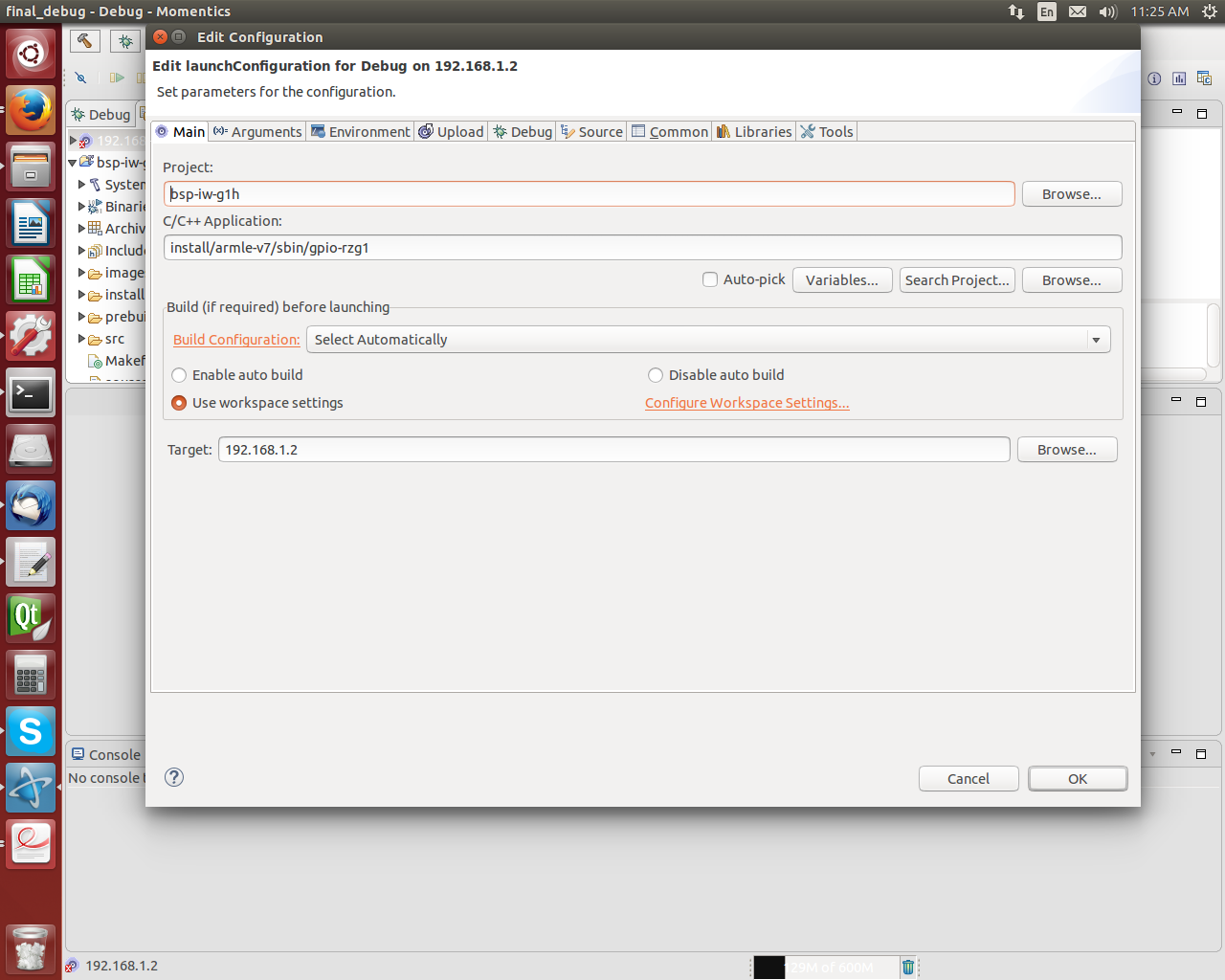Click the build hammer toolbar icon
Image resolution: width=1225 pixels, height=980 pixels.
84,40
